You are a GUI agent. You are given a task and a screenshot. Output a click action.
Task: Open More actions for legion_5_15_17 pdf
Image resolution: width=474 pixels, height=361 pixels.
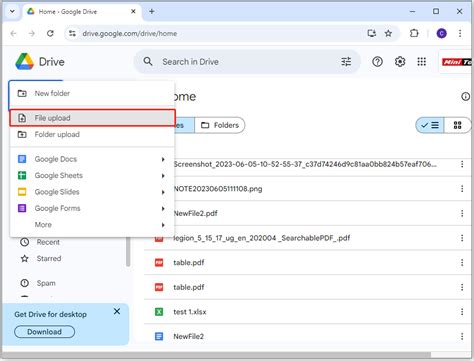(462, 238)
